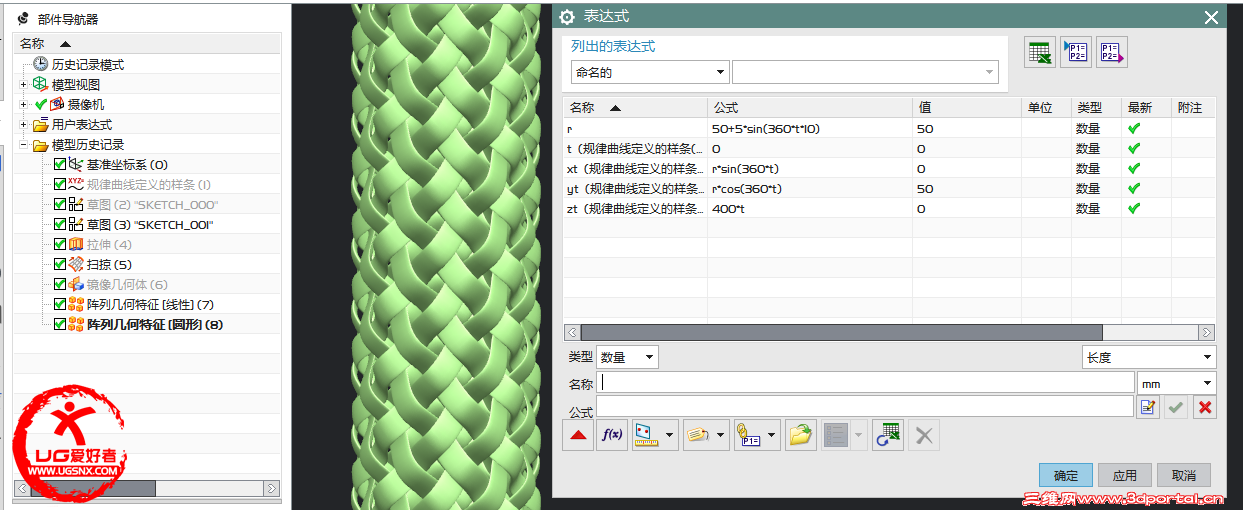Open the 类型 数量 dropdown

[627, 357]
